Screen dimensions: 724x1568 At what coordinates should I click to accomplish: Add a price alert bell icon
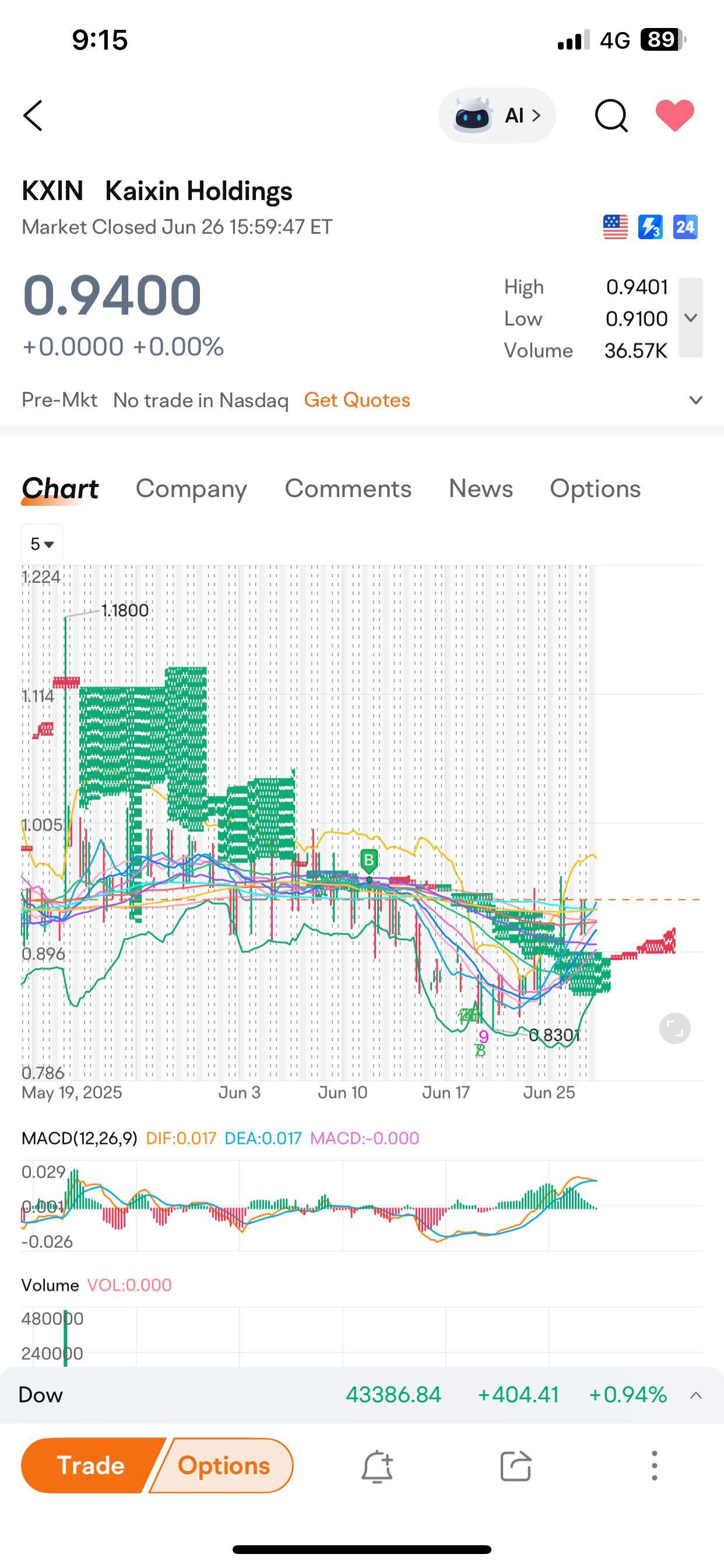tap(377, 1466)
